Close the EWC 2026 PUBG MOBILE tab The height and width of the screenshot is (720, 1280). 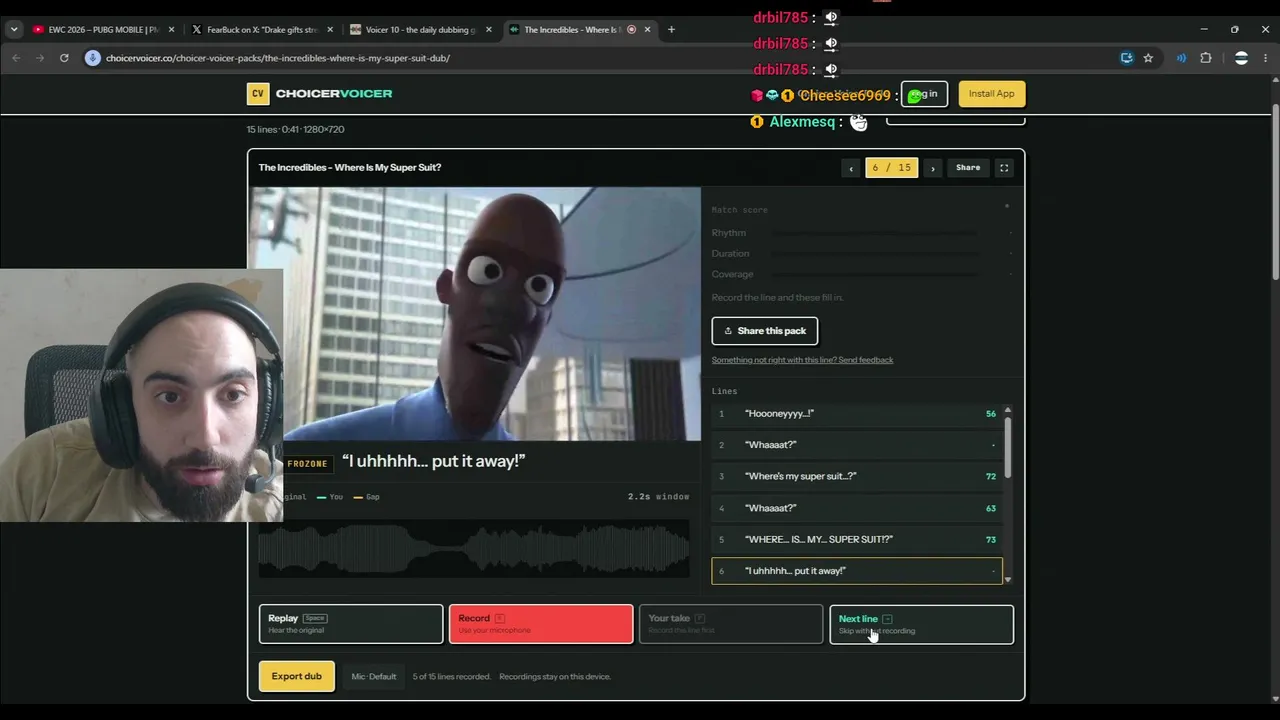click(171, 30)
